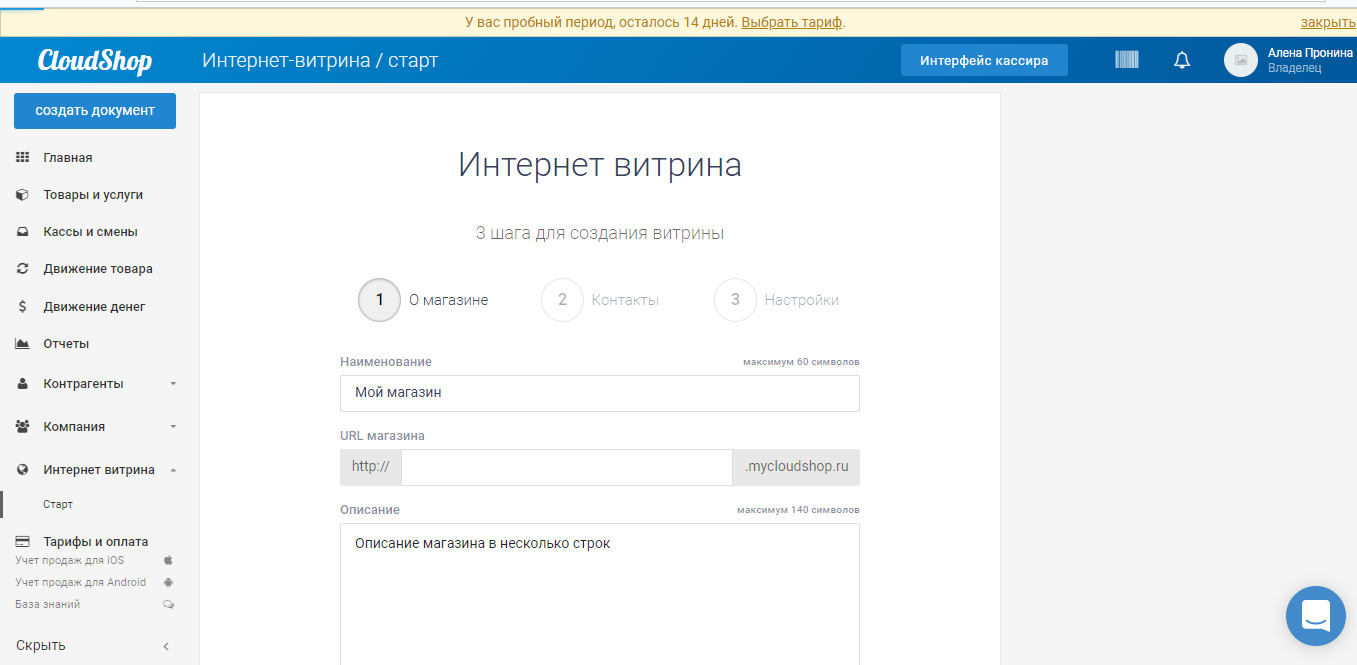The height and width of the screenshot is (665, 1357).
Task: Select the Старт submenu item
Action: click(x=56, y=504)
